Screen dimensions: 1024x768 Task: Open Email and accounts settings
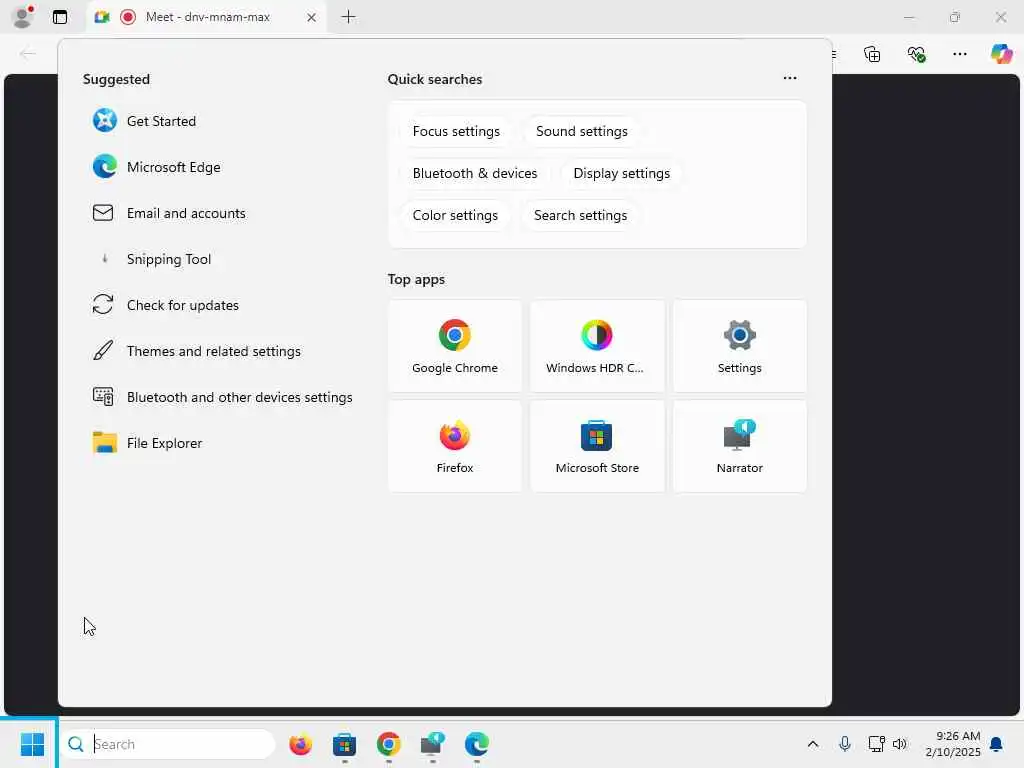click(169, 213)
